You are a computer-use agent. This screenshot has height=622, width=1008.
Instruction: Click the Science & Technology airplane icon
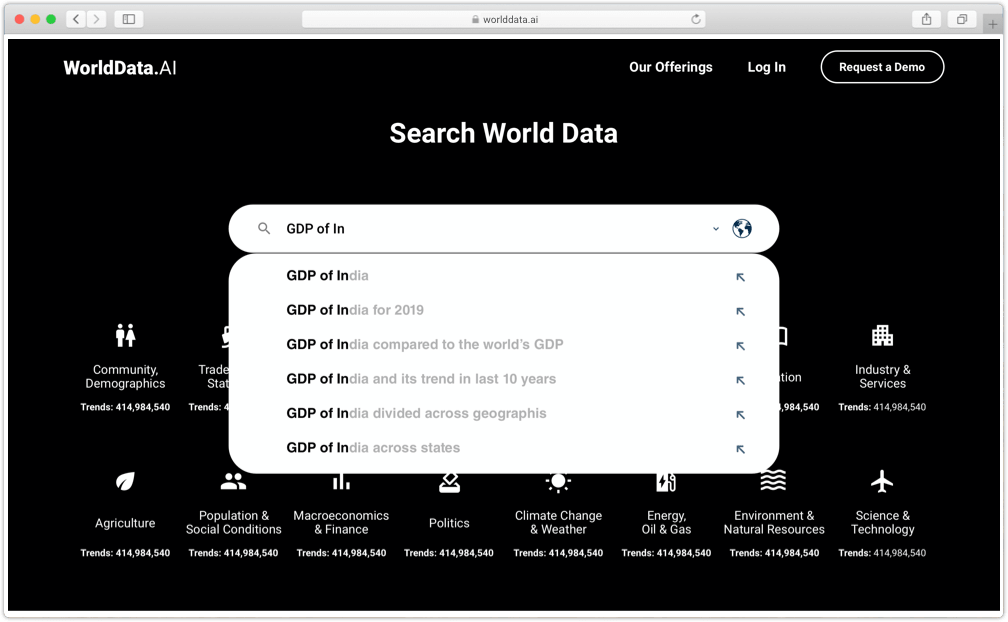tap(882, 483)
